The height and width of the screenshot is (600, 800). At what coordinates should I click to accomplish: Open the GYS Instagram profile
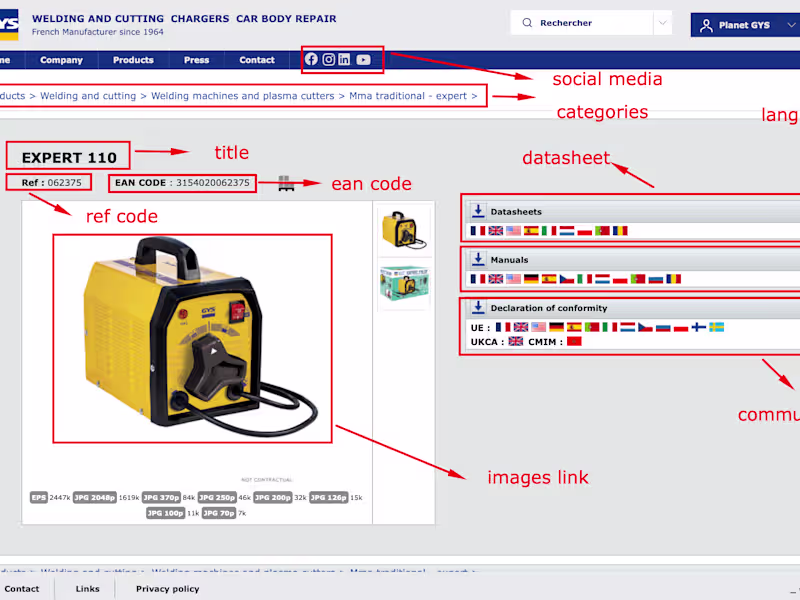(x=328, y=60)
